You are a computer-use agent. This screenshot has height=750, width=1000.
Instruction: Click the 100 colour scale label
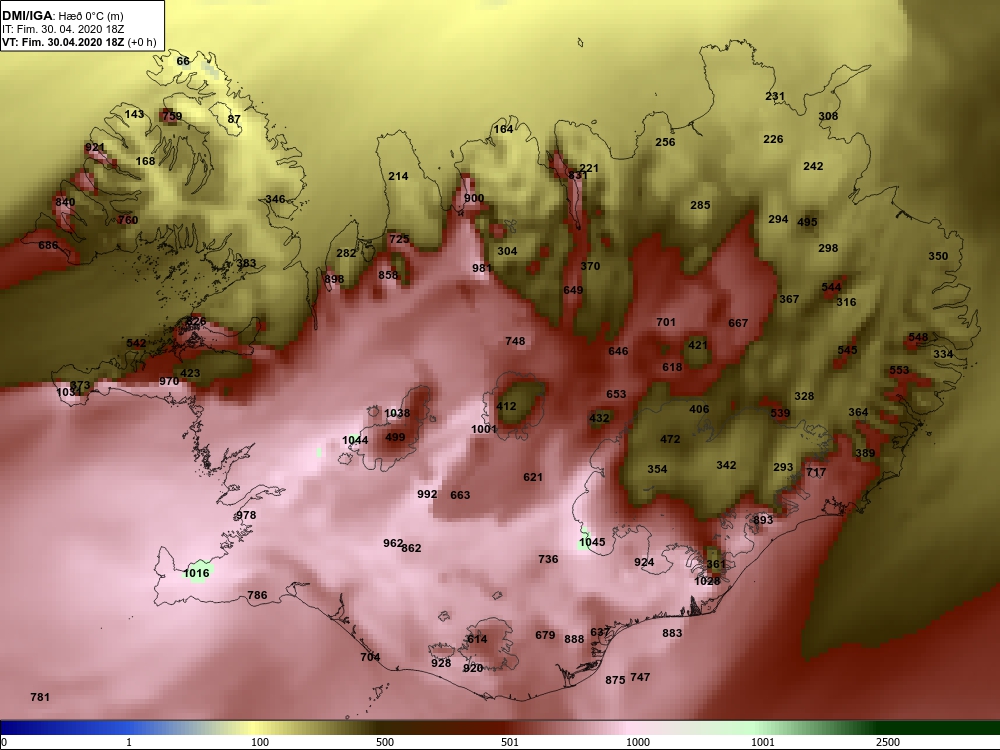tap(260, 742)
